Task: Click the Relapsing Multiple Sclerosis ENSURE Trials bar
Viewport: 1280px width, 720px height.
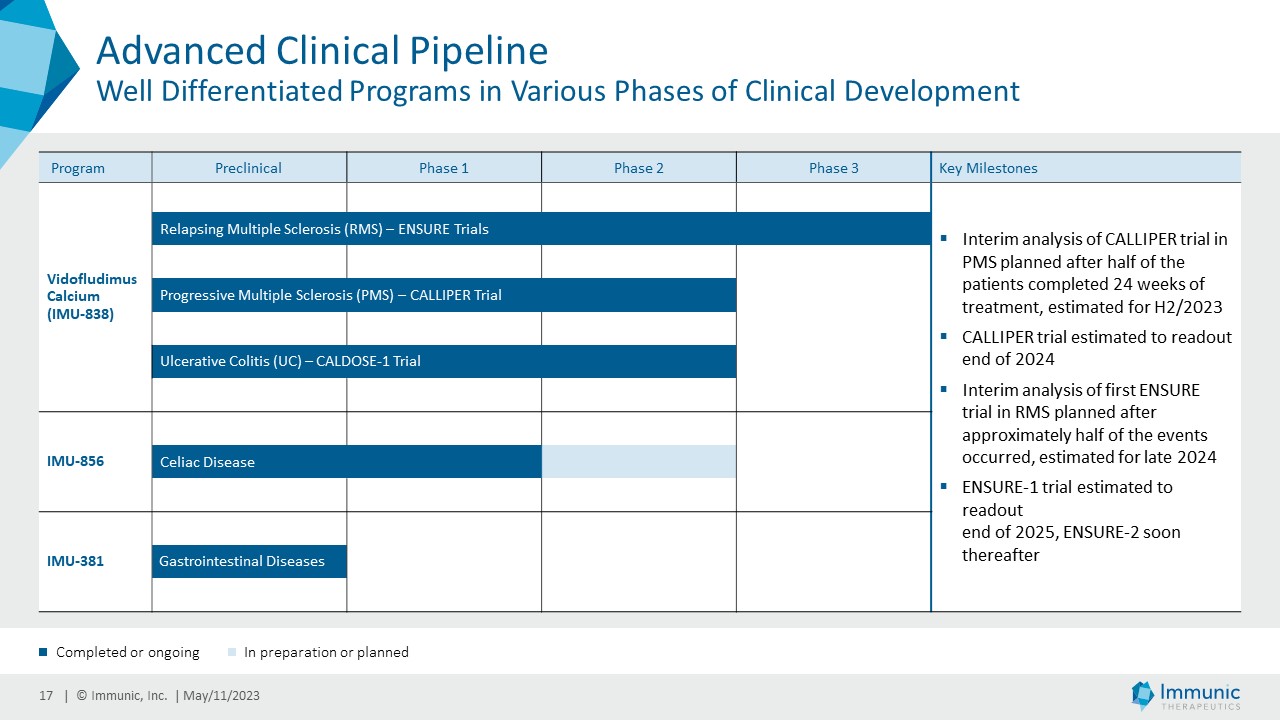Action: pos(540,229)
